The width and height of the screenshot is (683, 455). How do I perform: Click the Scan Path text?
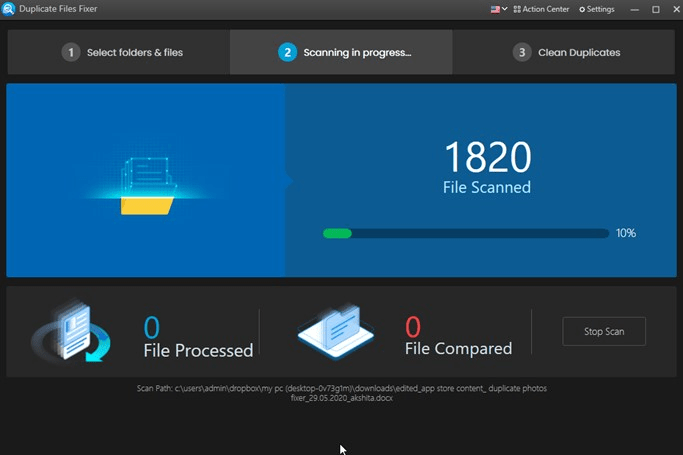click(342, 393)
